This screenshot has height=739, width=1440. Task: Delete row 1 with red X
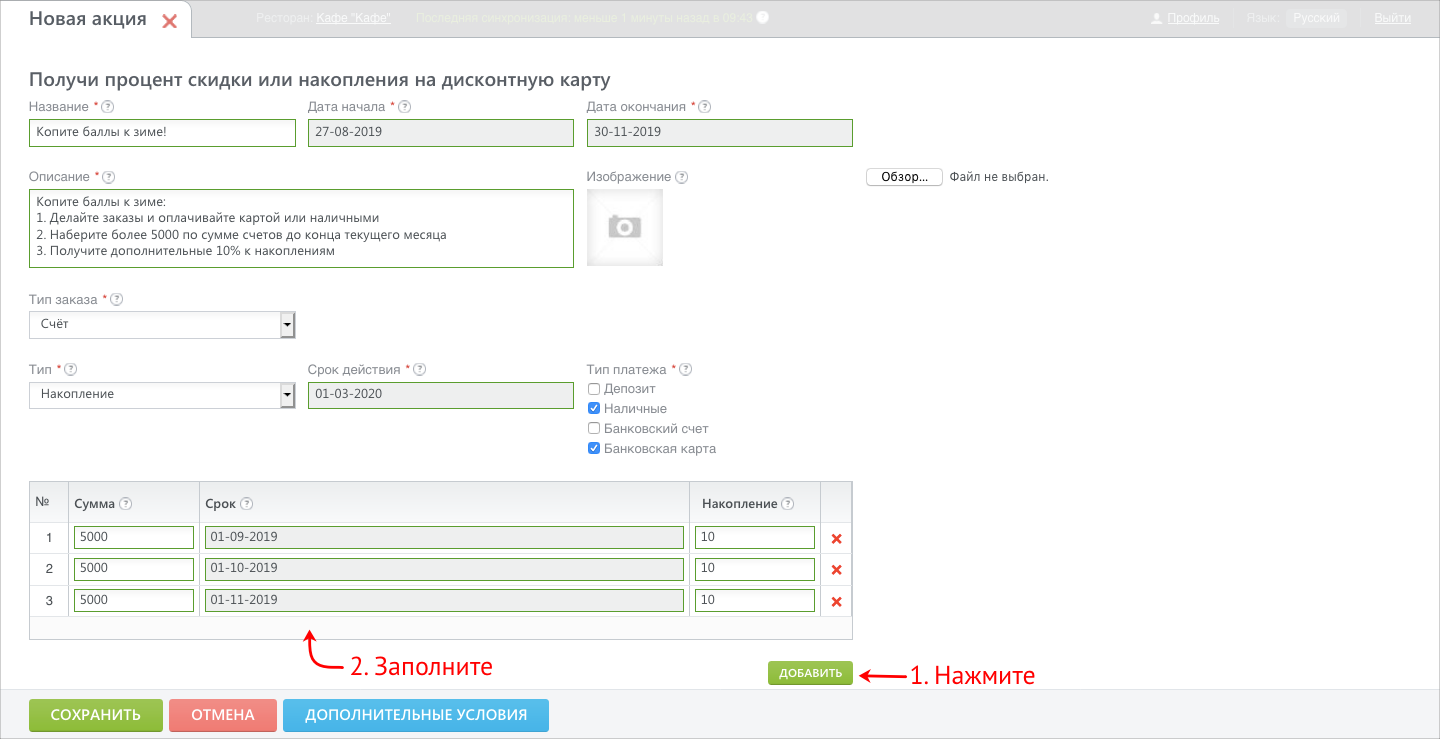click(837, 539)
